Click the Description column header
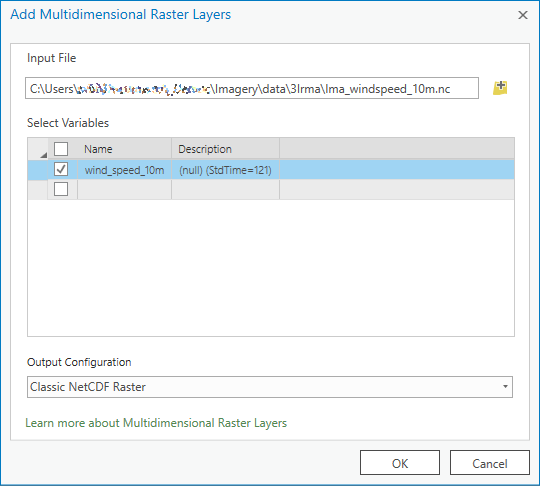The height and width of the screenshot is (486, 540). 225,149
